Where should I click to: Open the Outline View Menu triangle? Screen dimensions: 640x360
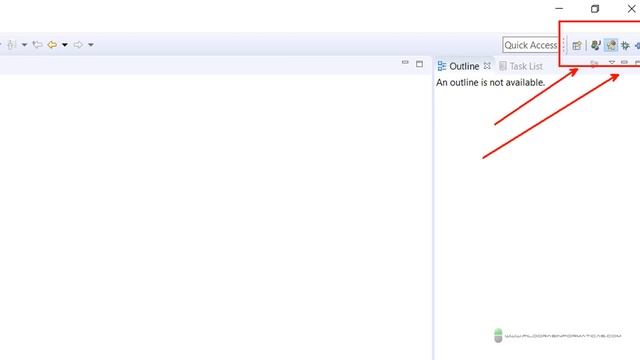coord(611,62)
